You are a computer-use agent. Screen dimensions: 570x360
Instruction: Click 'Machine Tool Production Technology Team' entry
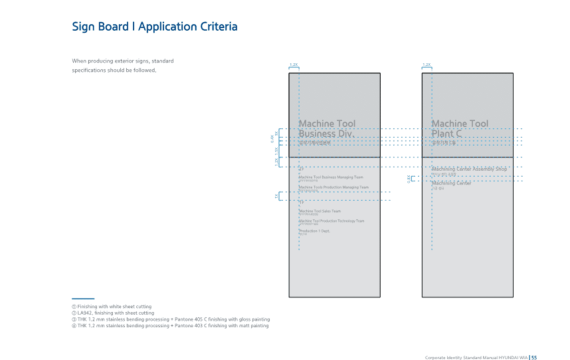(x=331, y=221)
